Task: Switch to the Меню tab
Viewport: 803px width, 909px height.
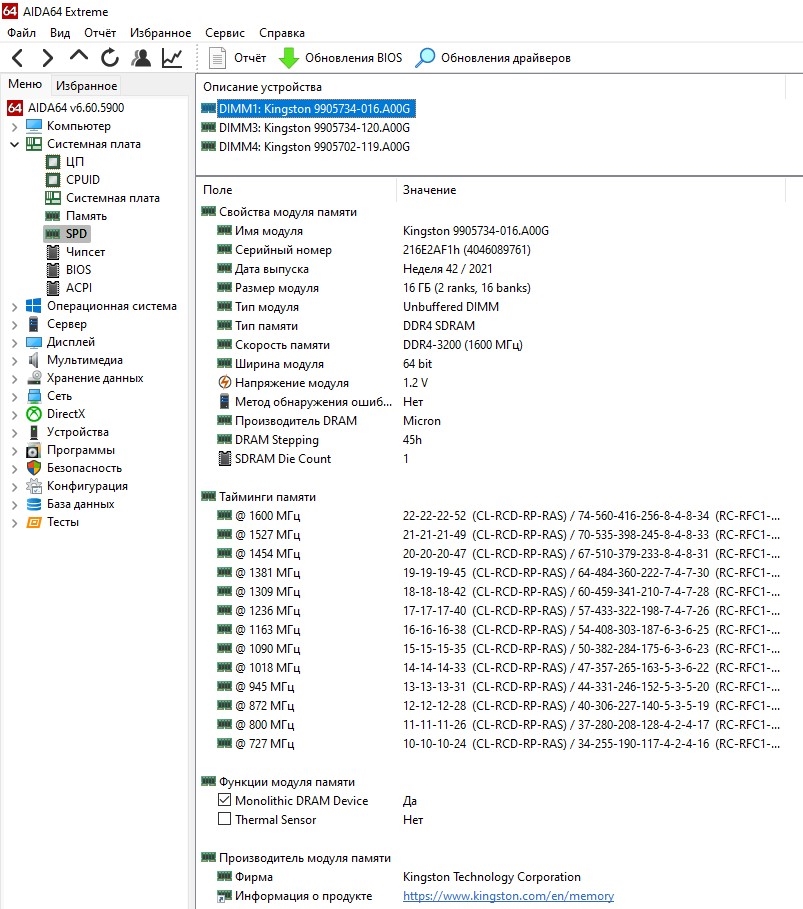Action: tap(25, 85)
